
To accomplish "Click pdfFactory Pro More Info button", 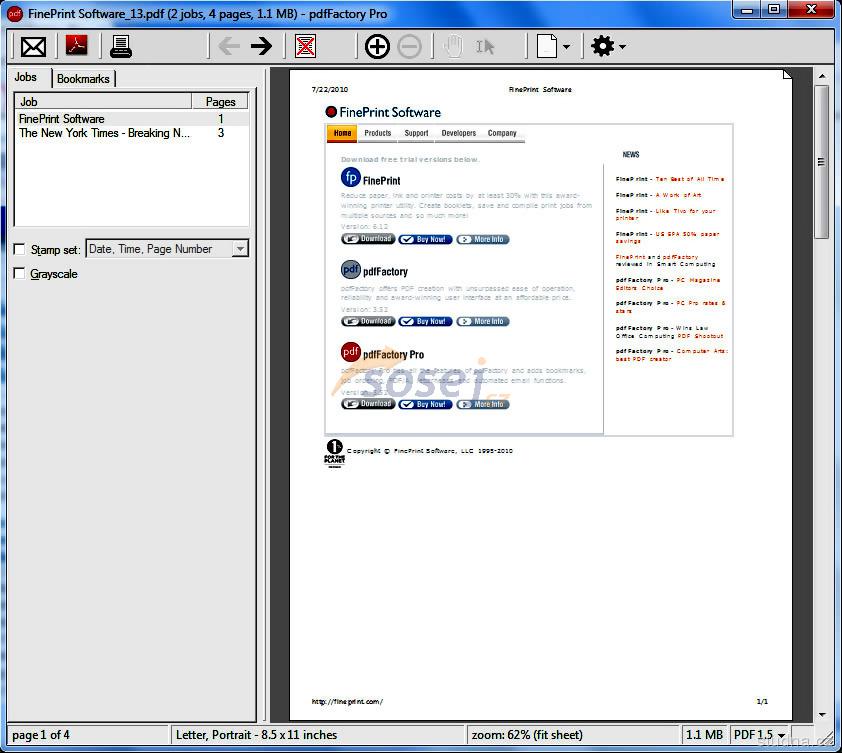I will click(483, 404).
